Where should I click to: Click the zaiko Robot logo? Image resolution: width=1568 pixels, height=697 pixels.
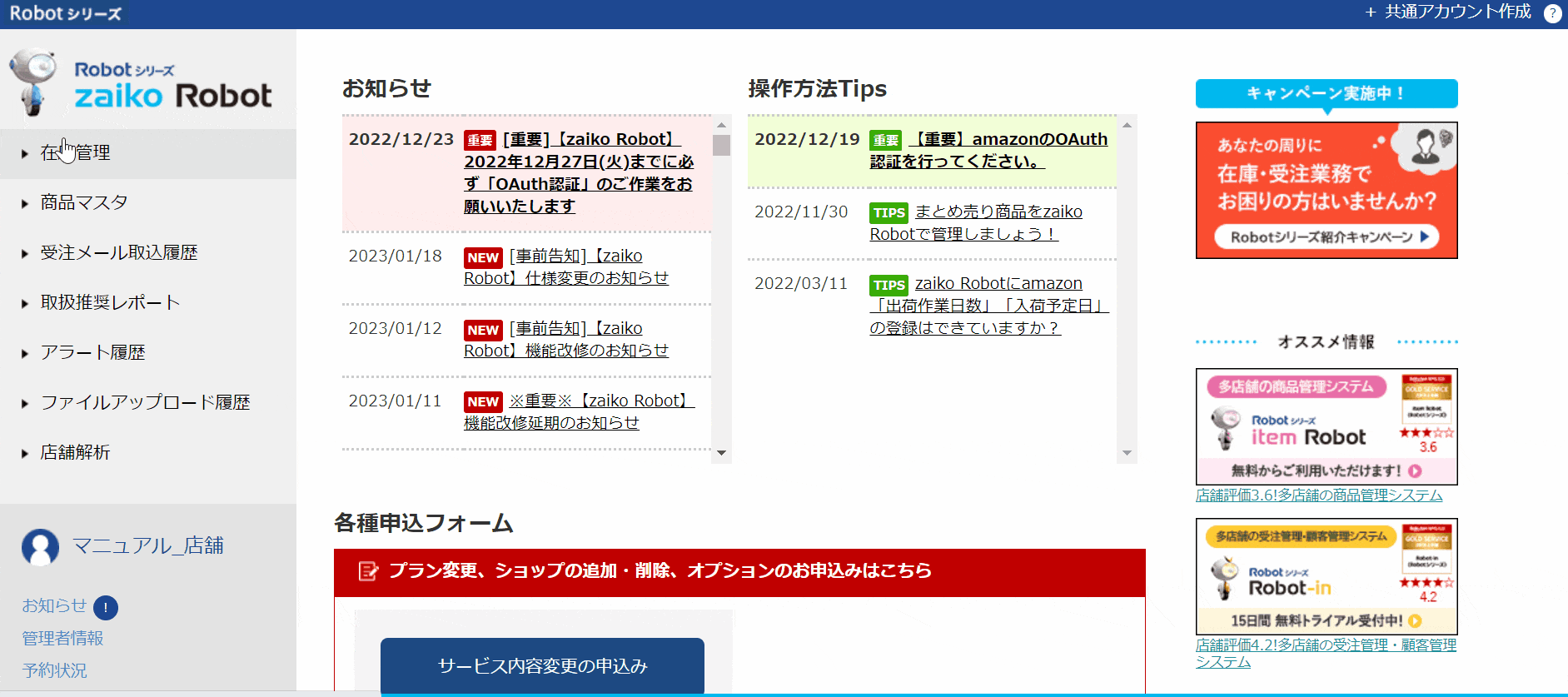(x=141, y=83)
